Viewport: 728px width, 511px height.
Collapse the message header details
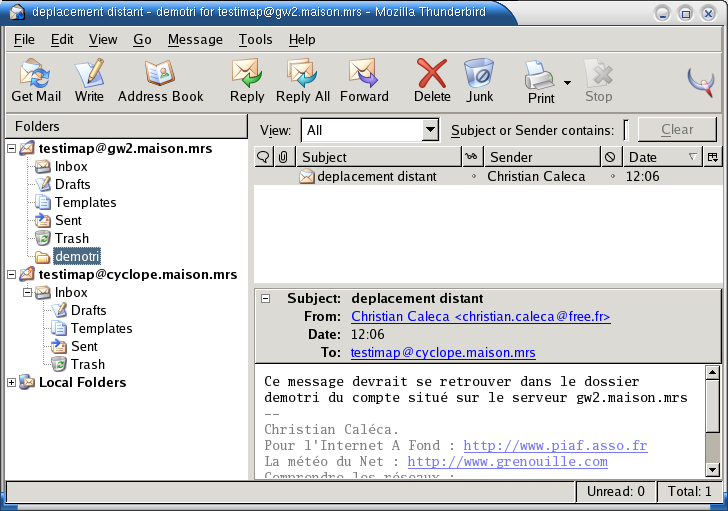tap(265, 299)
